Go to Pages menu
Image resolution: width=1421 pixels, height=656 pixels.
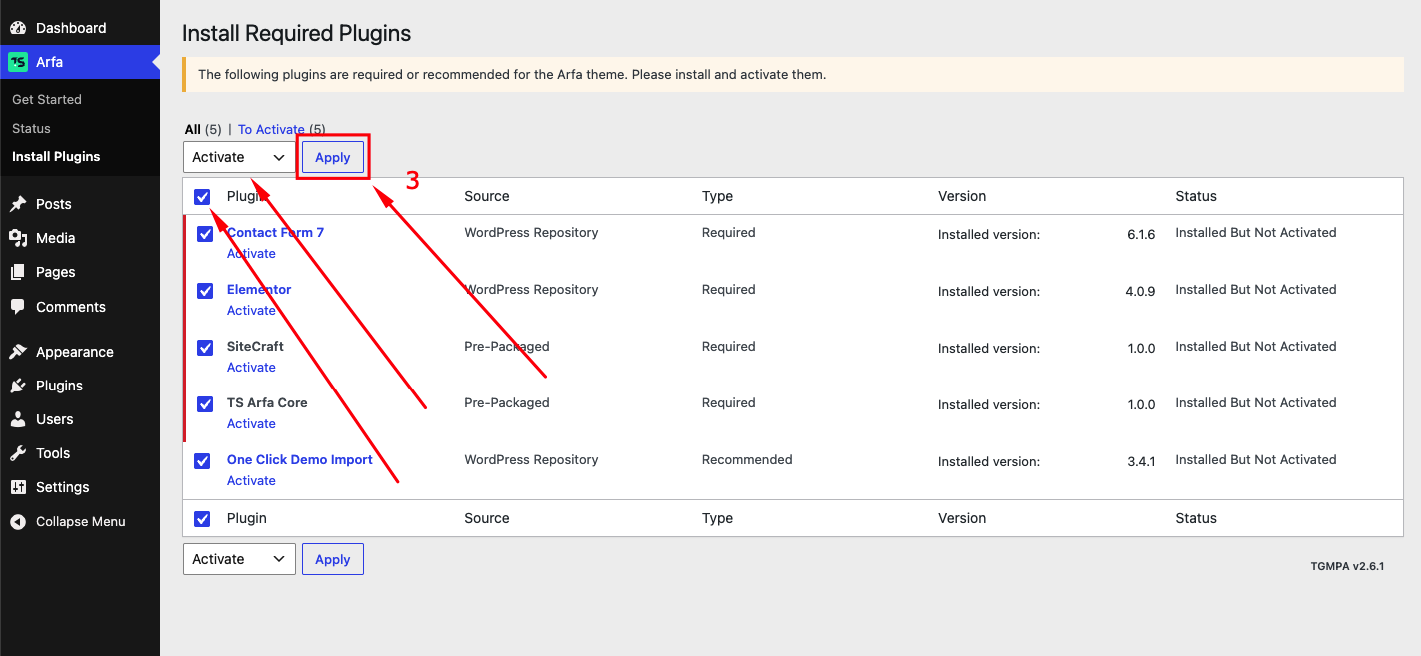80,272
